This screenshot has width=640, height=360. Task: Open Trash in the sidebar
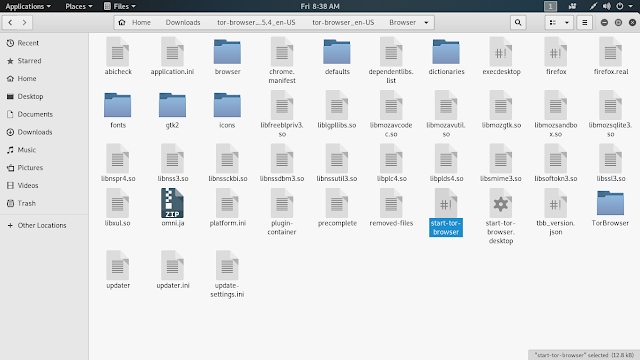pyautogui.click(x=44, y=203)
